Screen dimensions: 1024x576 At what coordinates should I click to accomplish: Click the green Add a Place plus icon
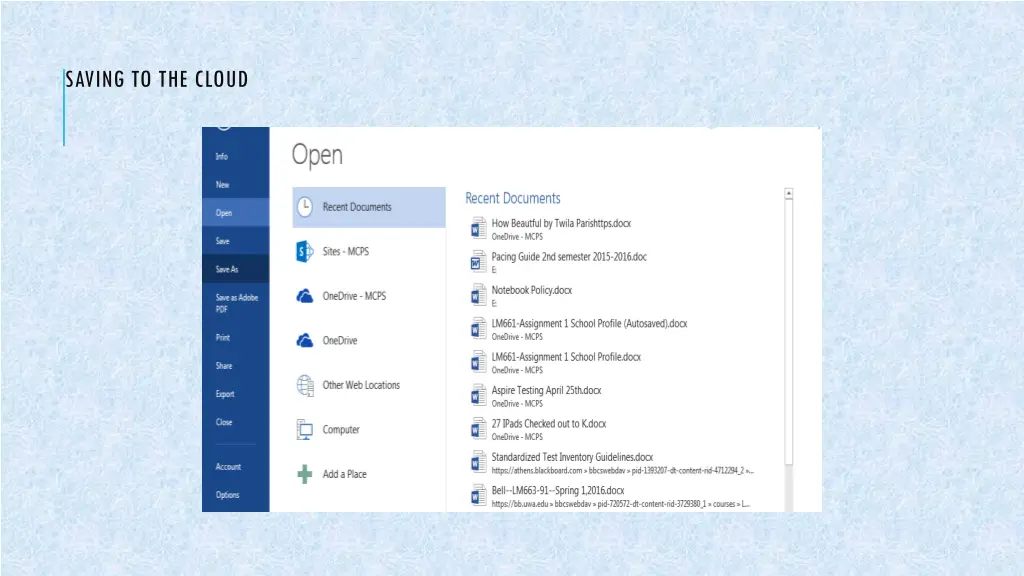pyautogui.click(x=305, y=474)
